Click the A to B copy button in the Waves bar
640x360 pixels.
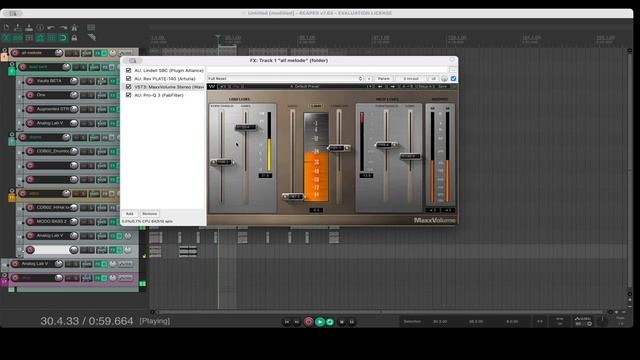407,87
